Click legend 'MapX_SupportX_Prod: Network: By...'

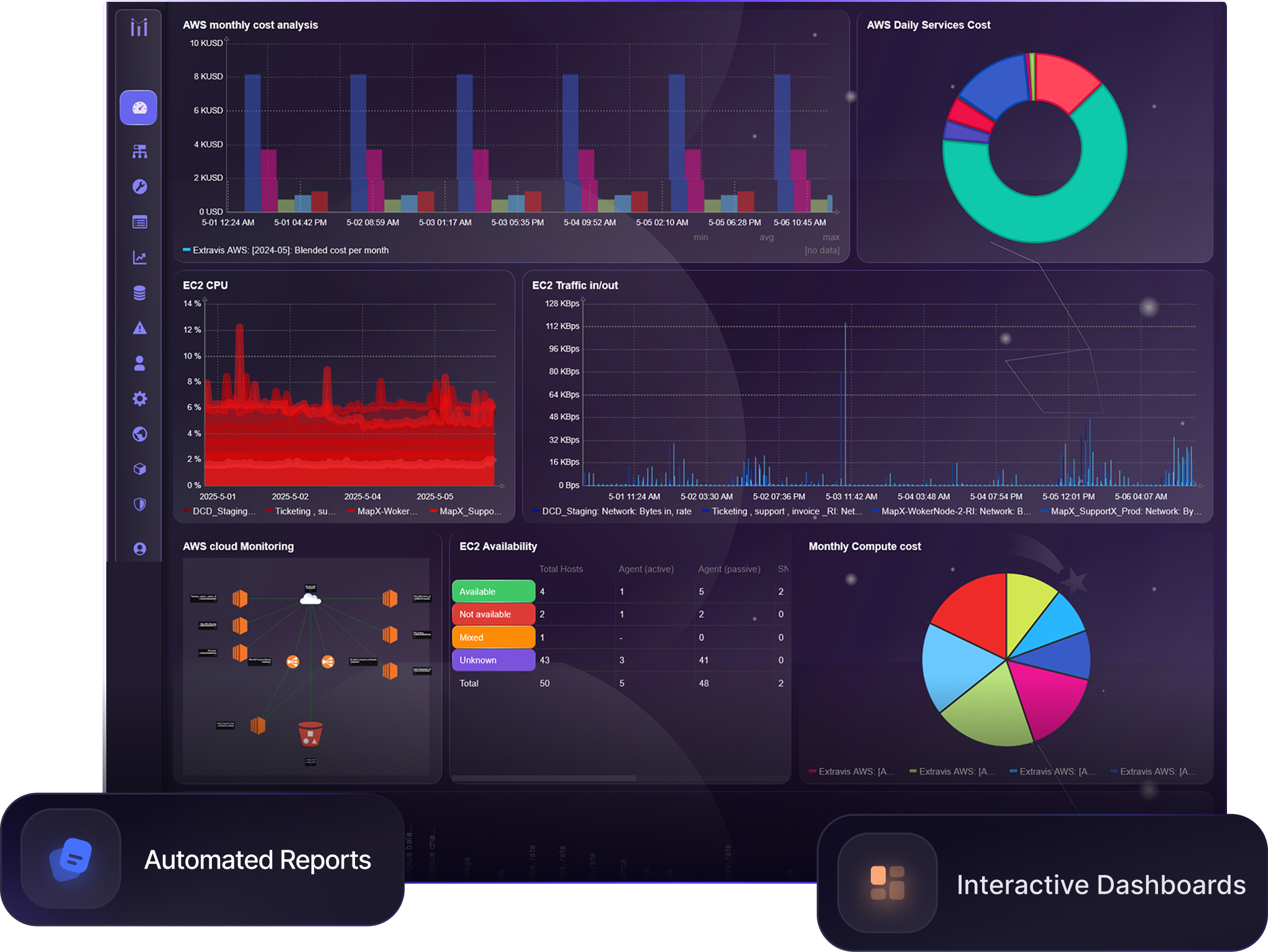coord(1121,511)
